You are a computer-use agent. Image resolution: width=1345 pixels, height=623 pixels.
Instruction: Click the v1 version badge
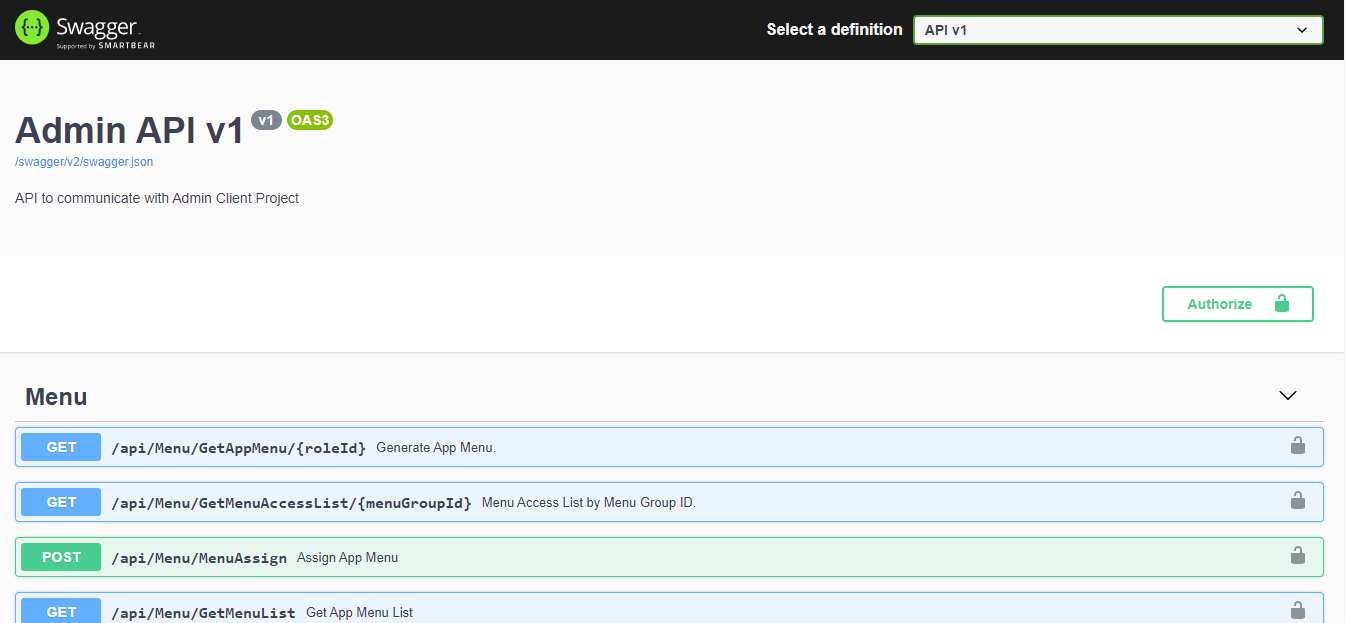click(x=266, y=120)
